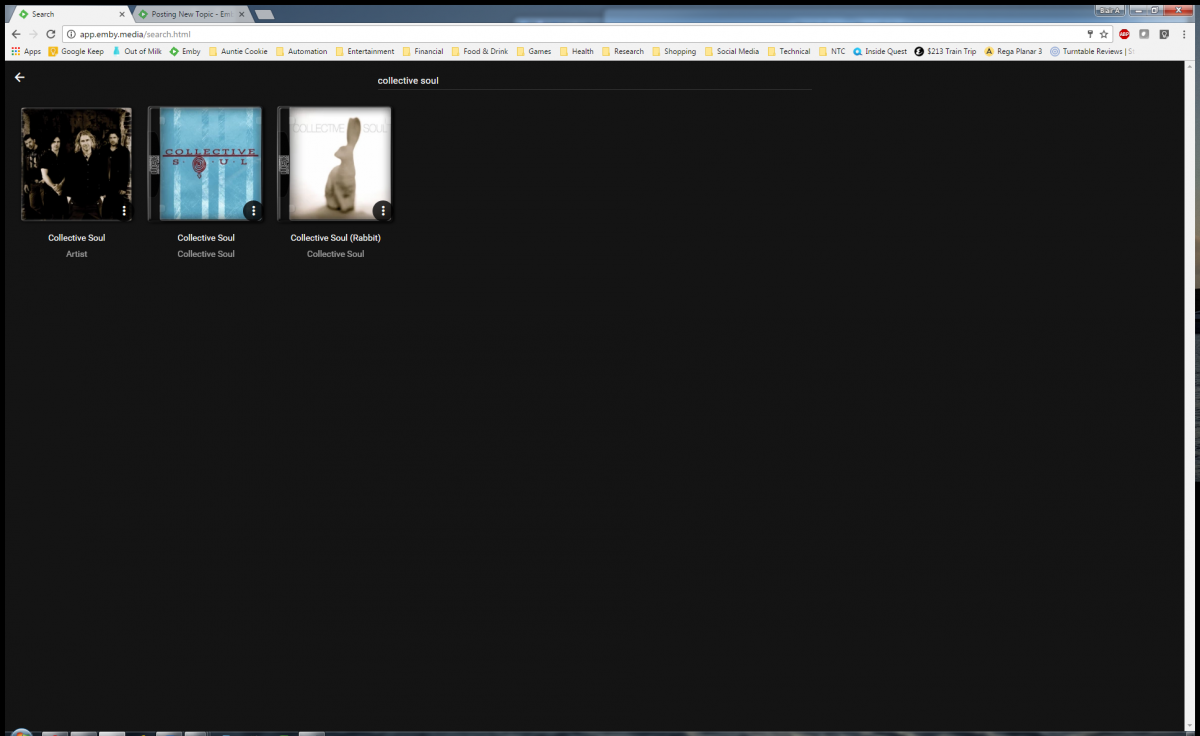Image resolution: width=1200 pixels, height=736 pixels.
Task: Click the site info icon in address bar
Action: [x=71, y=34]
